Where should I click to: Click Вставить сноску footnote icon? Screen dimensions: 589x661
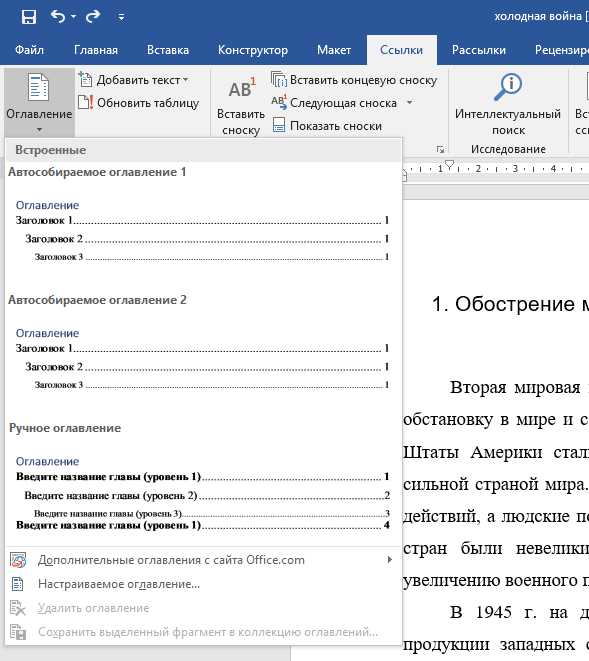pyautogui.click(x=242, y=88)
